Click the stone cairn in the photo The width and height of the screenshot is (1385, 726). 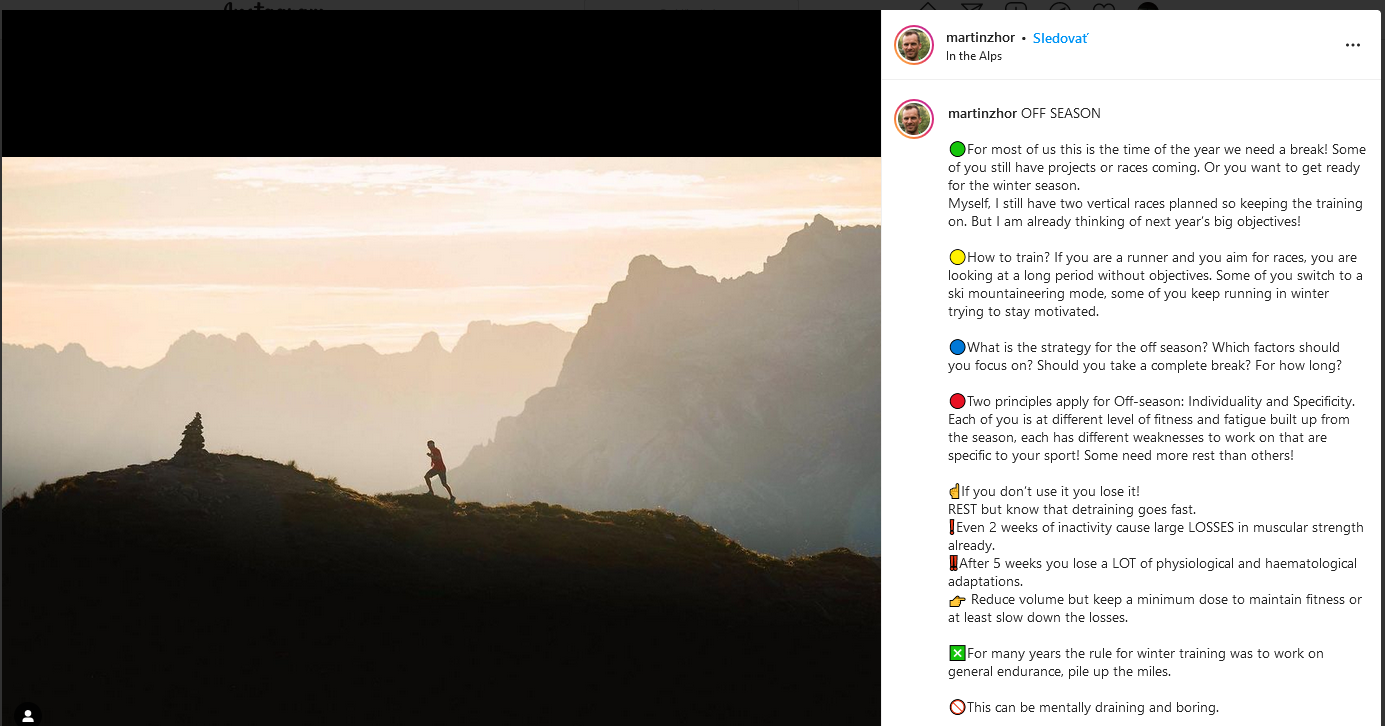(x=192, y=436)
